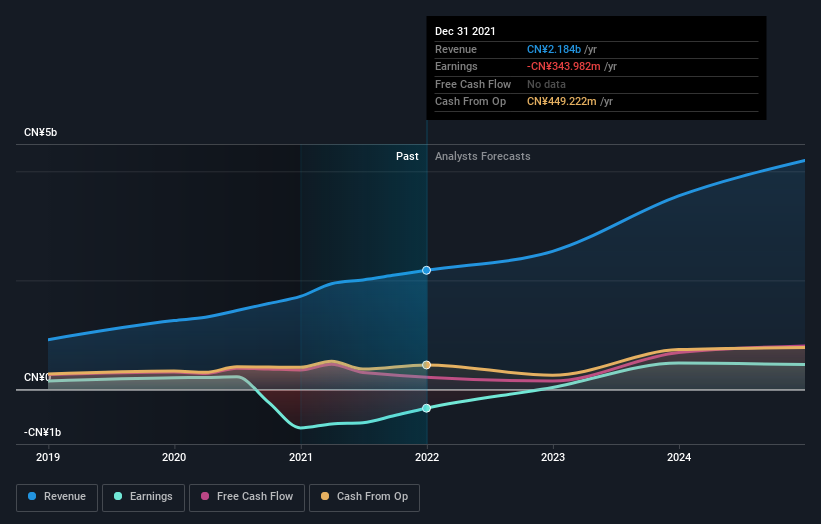Viewport: 821px width, 524px height.
Task: Toggle the Earnings legend series
Action: click(x=143, y=497)
